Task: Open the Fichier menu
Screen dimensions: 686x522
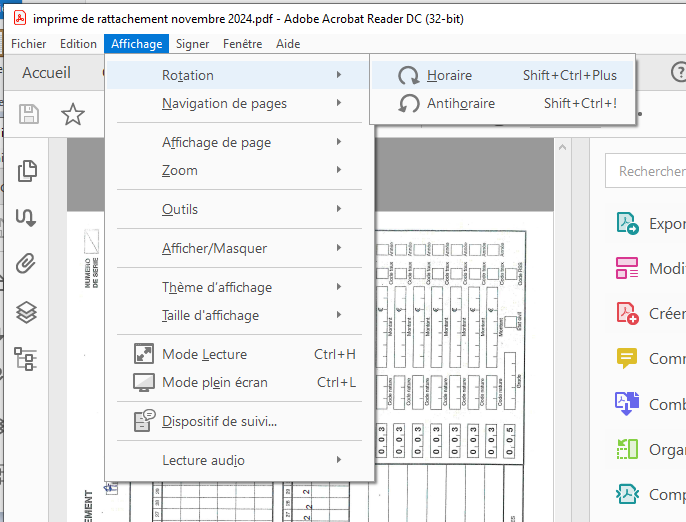Action: pos(28,44)
